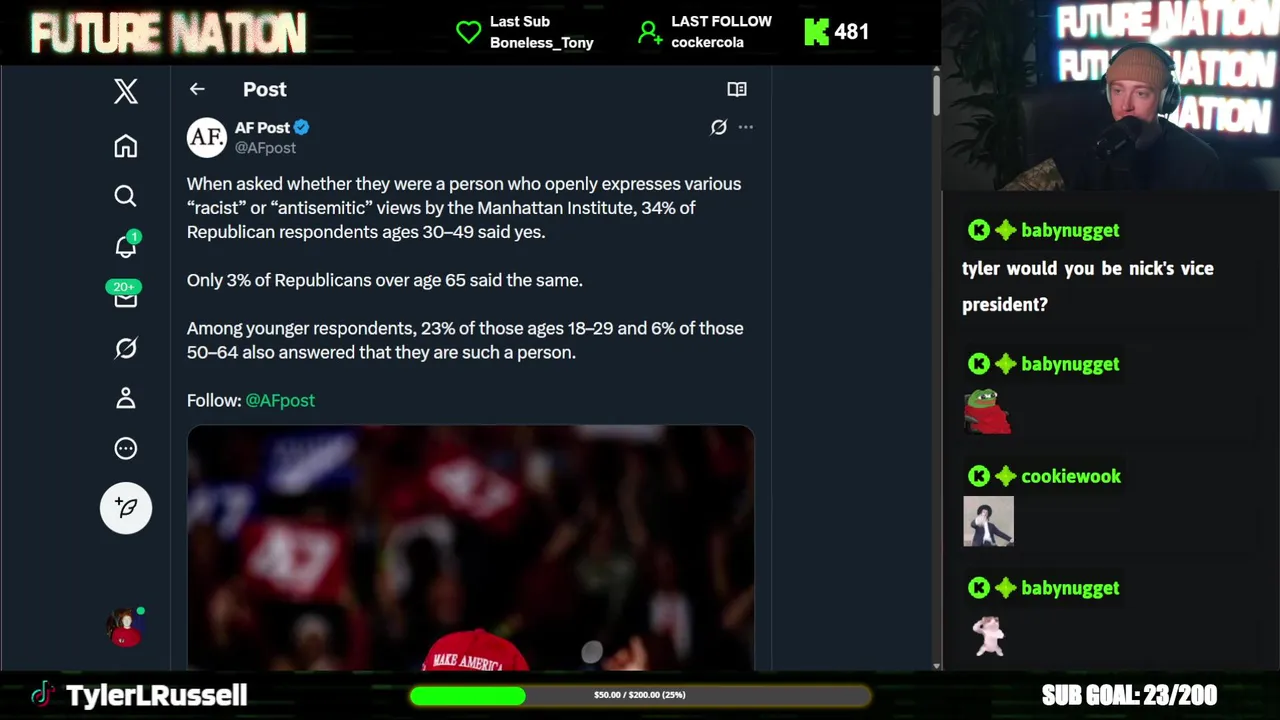Click the Grok icon on AF Post's post
1280x720 pixels.
(x=718, y=127)
